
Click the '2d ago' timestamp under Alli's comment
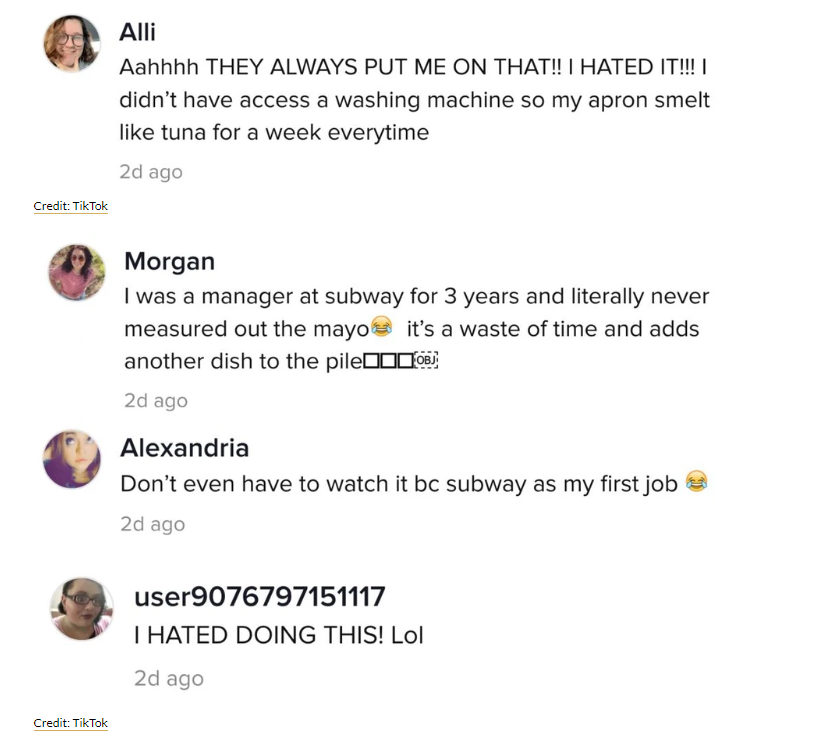[x=151, y=172]
